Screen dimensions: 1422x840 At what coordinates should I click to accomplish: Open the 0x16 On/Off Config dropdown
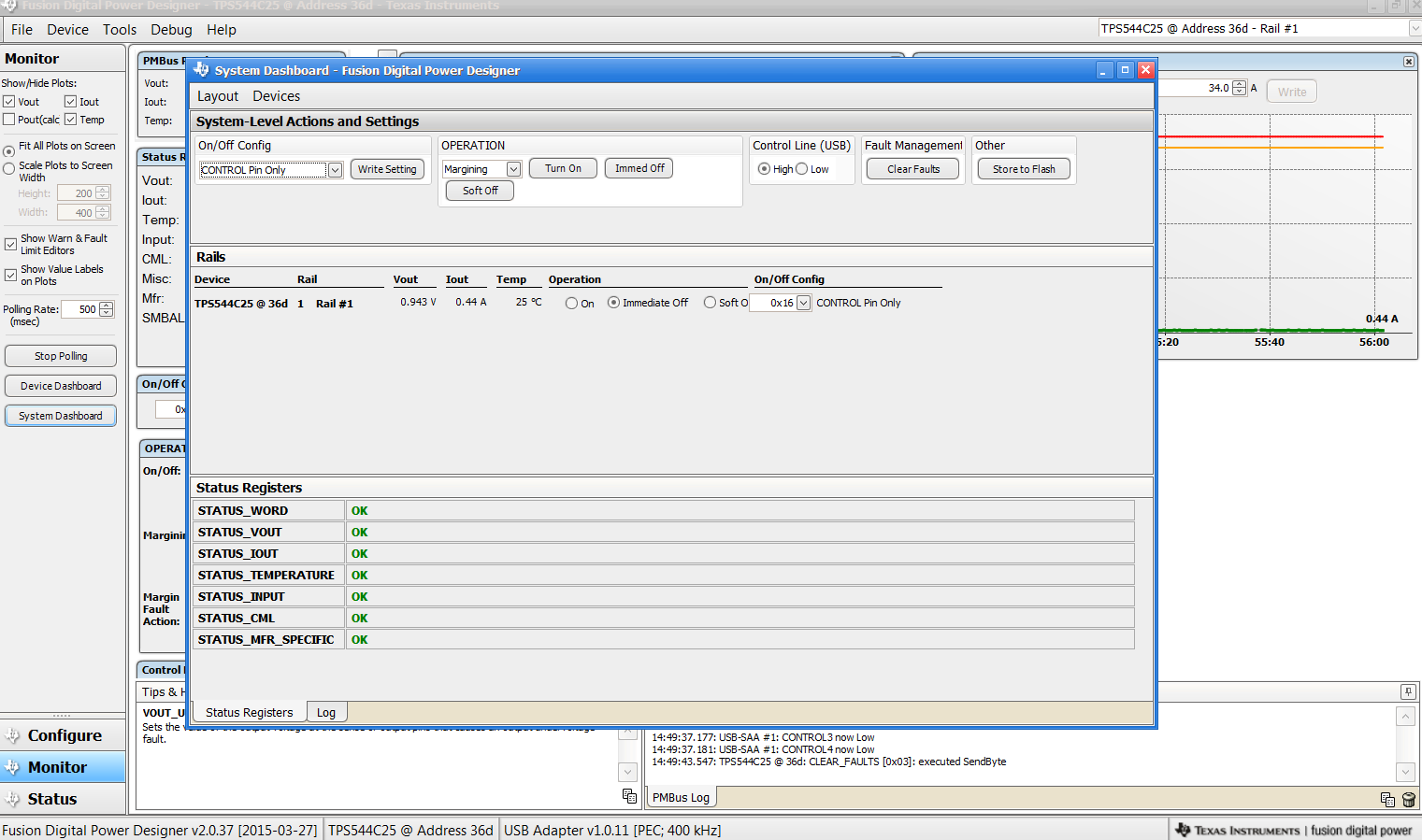coord(803,303)
